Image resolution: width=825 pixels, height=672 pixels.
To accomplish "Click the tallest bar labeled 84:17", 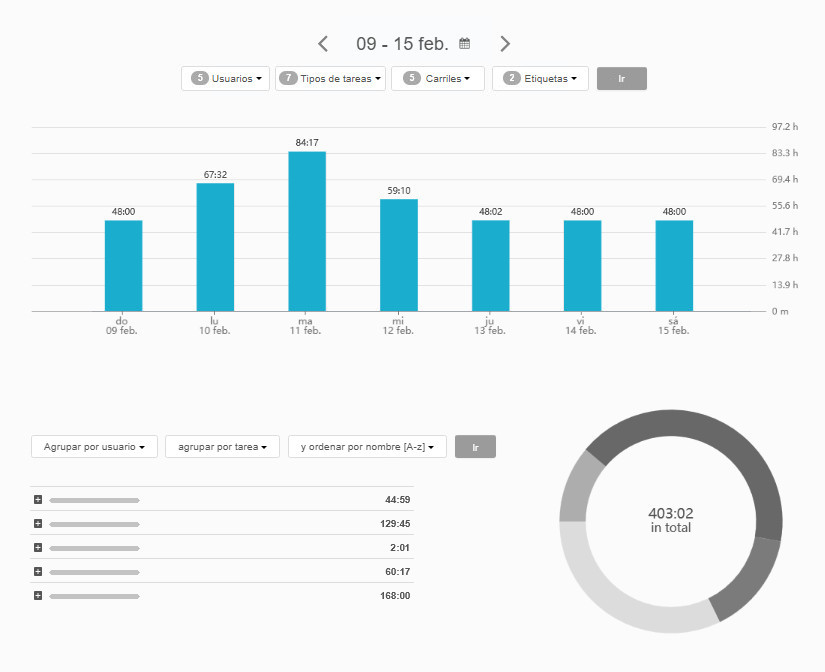I will coord(307,231).
